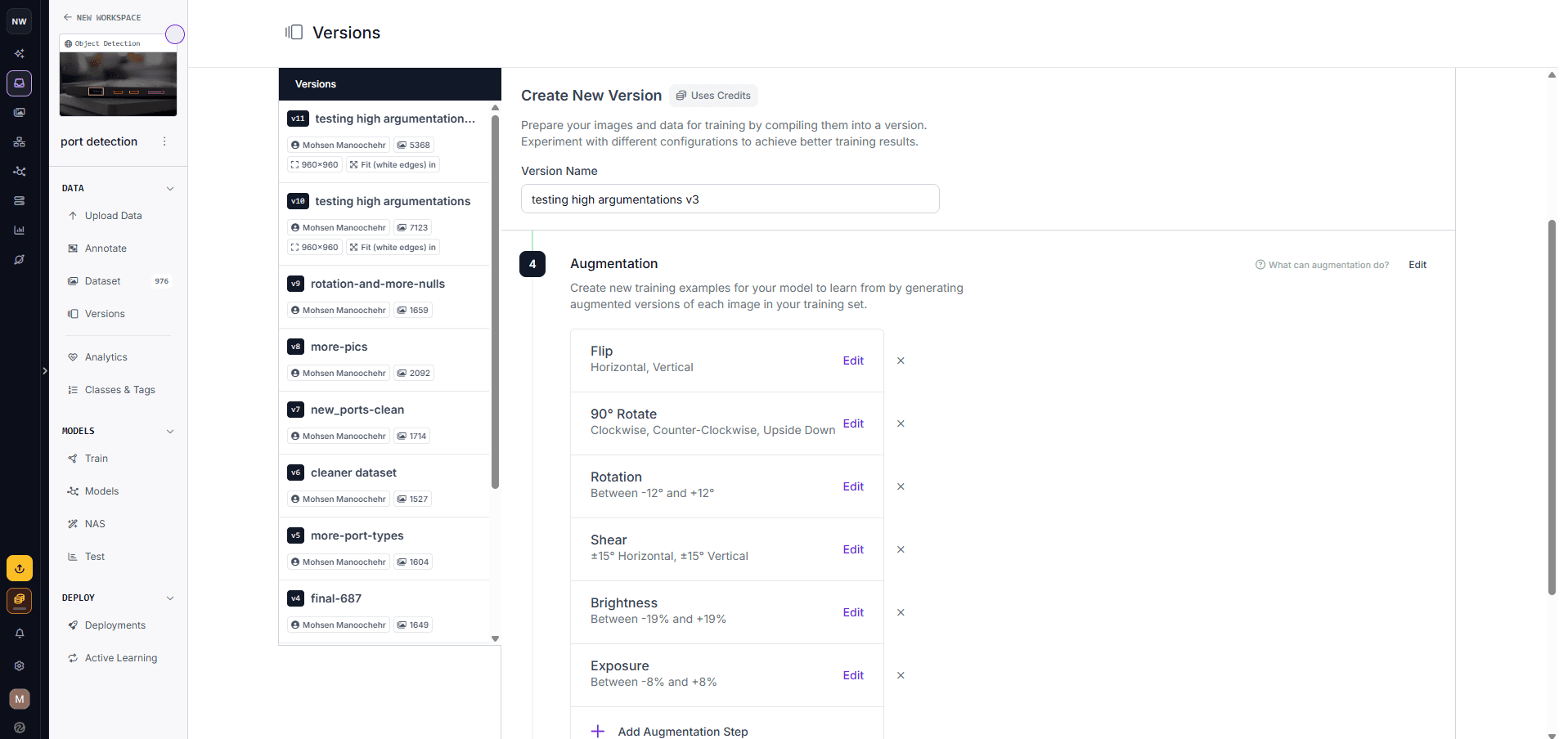Open the notifications bell icon
This screenshot has height=739, width=1568.
[x=20, y=634]
